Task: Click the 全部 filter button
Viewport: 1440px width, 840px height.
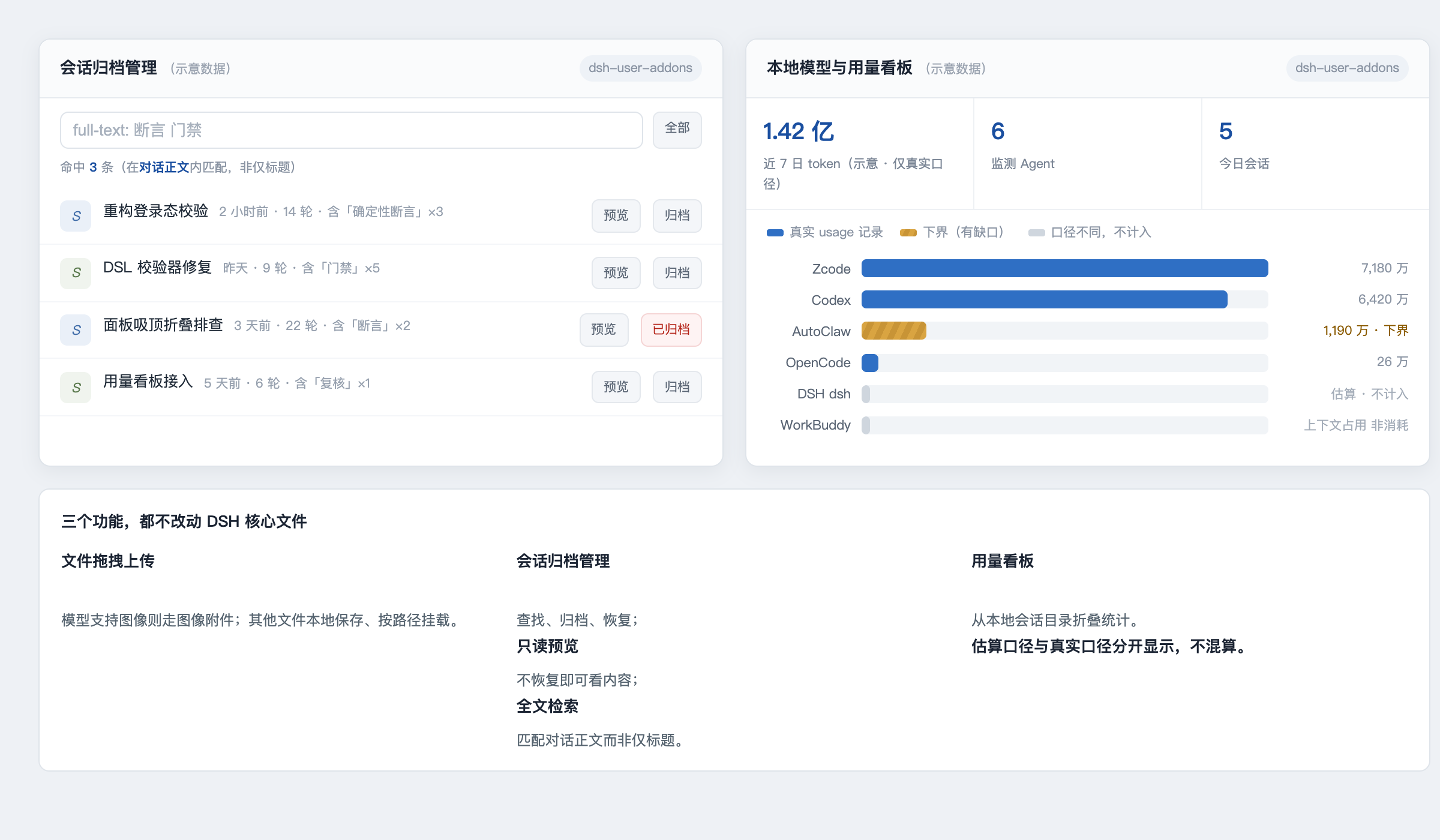Action: [x=677, y=130]
